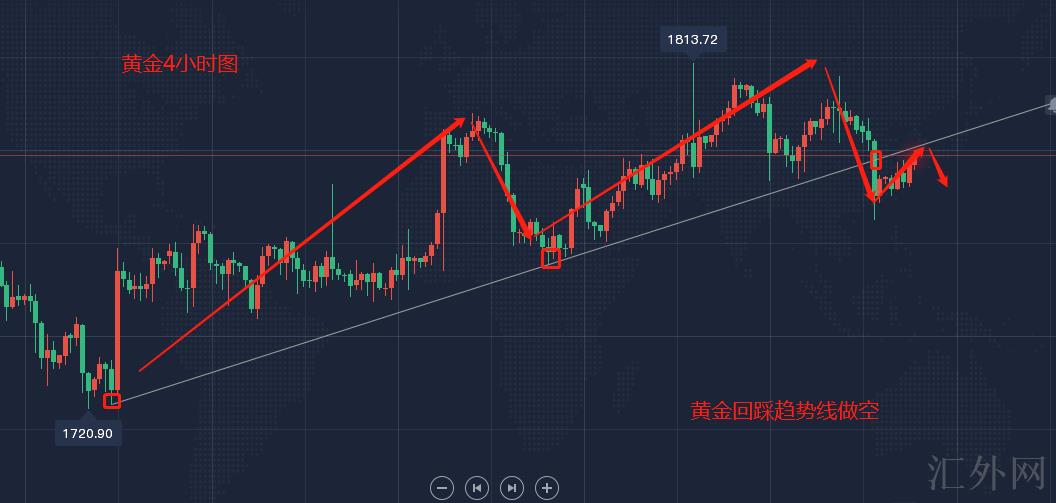
Task: Click the tall red candle at the first peak
Action: pyautogui.click(x=441, y=172)
